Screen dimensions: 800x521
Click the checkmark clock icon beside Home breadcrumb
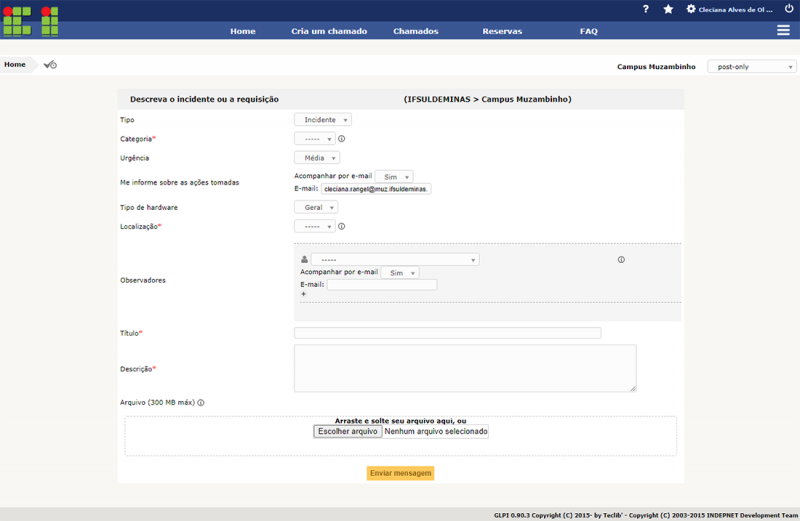click(50, 65)
